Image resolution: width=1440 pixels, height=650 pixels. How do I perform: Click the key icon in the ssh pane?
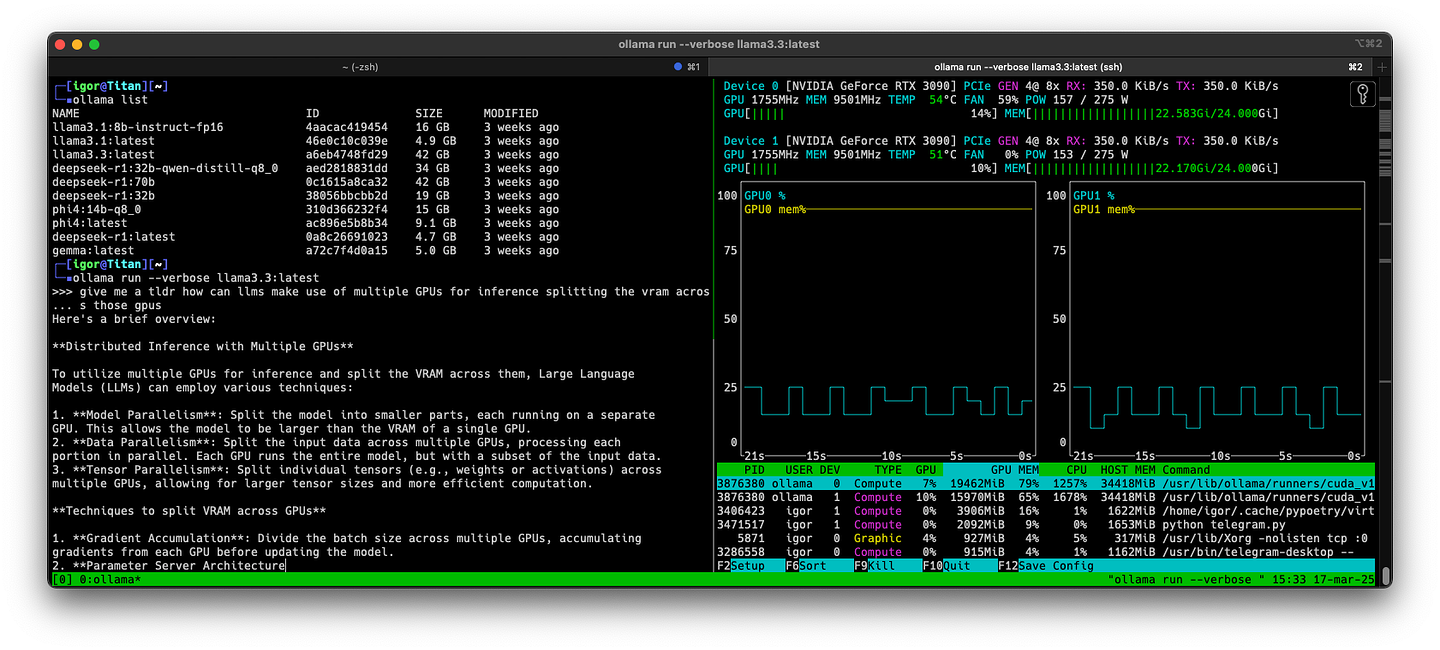point(1362,93)
